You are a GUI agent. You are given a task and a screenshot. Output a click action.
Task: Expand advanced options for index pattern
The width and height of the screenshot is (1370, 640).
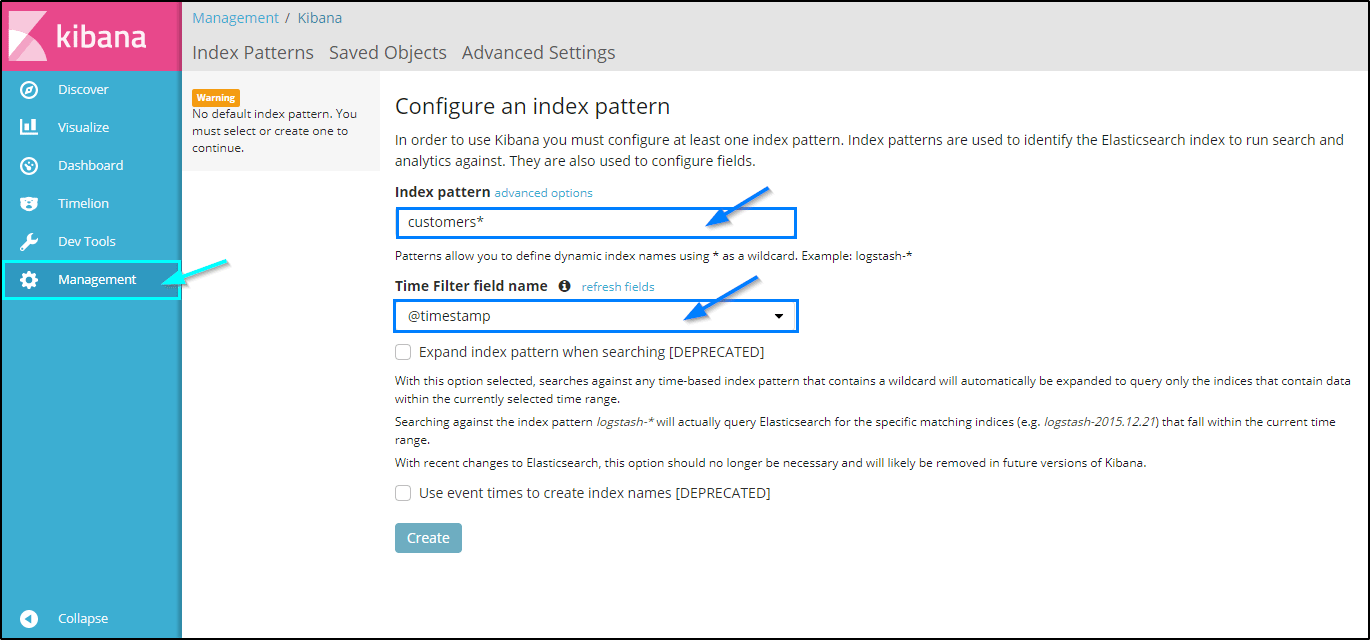[543, 193]
